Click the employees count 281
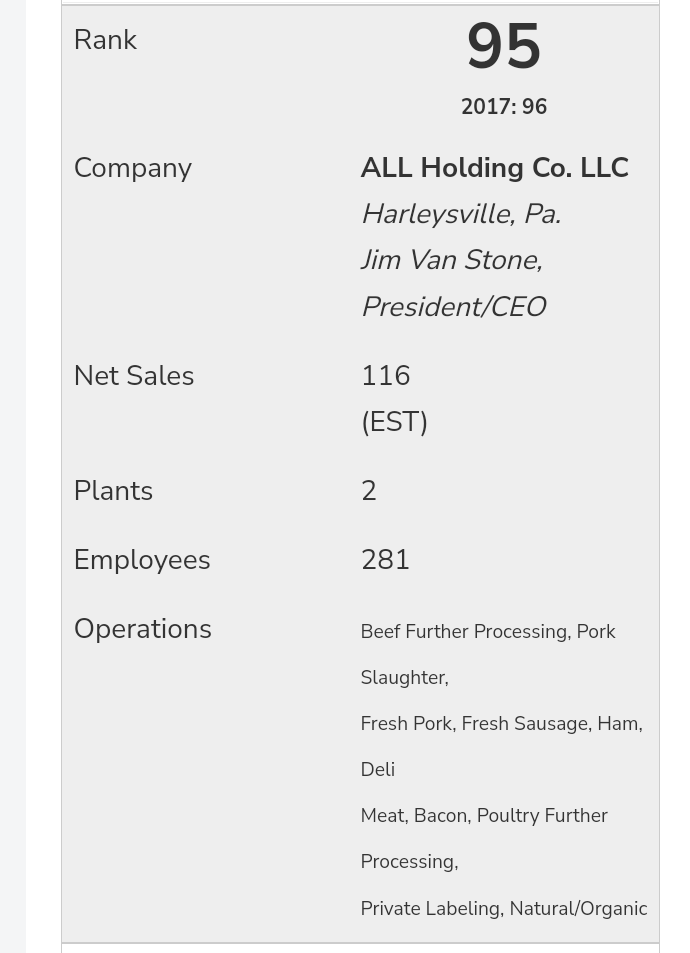The image size is (690, 953). pyautogui.click(x=385, y=560)
